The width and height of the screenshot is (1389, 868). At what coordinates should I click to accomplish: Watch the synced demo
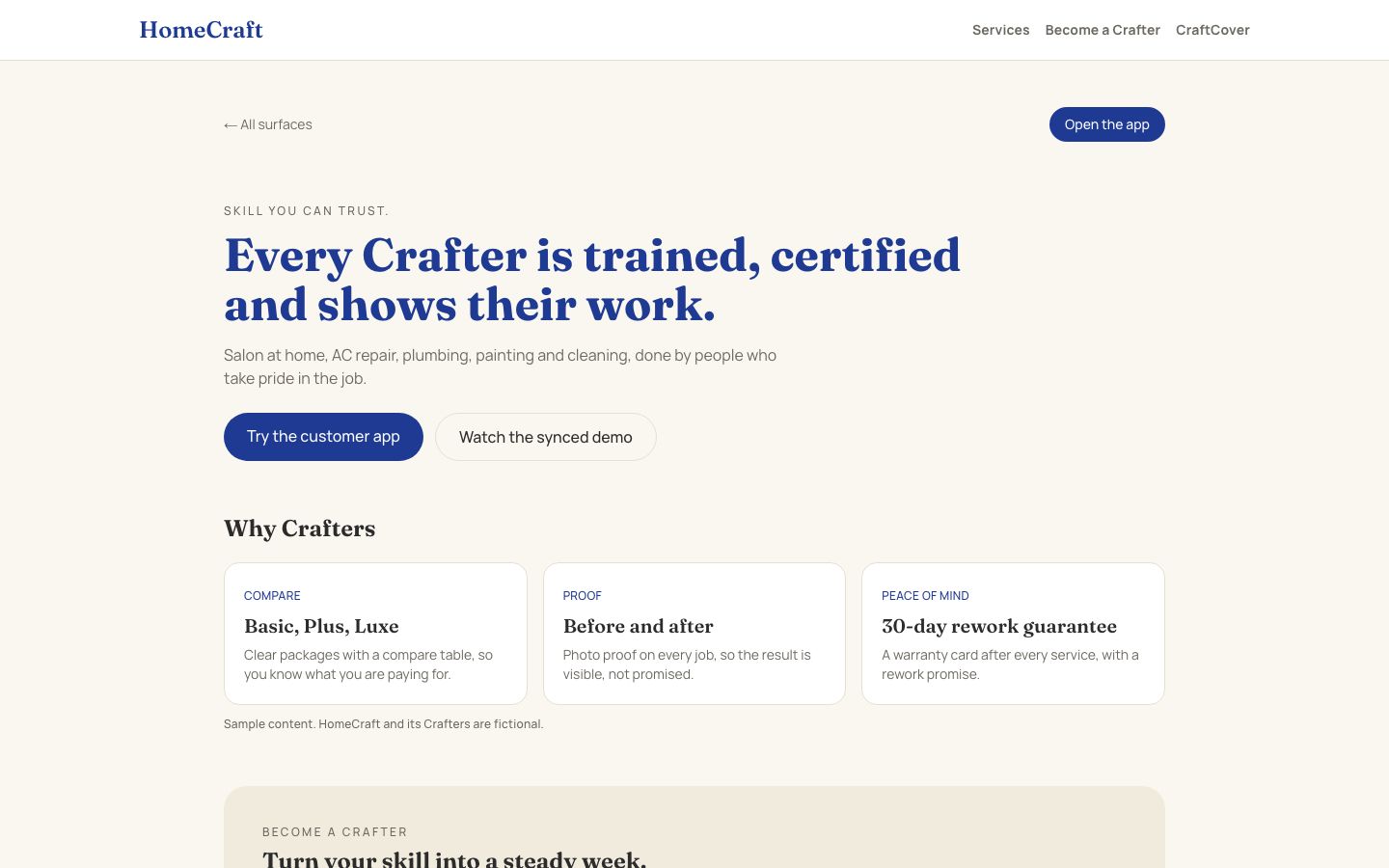tap(546, 437)
